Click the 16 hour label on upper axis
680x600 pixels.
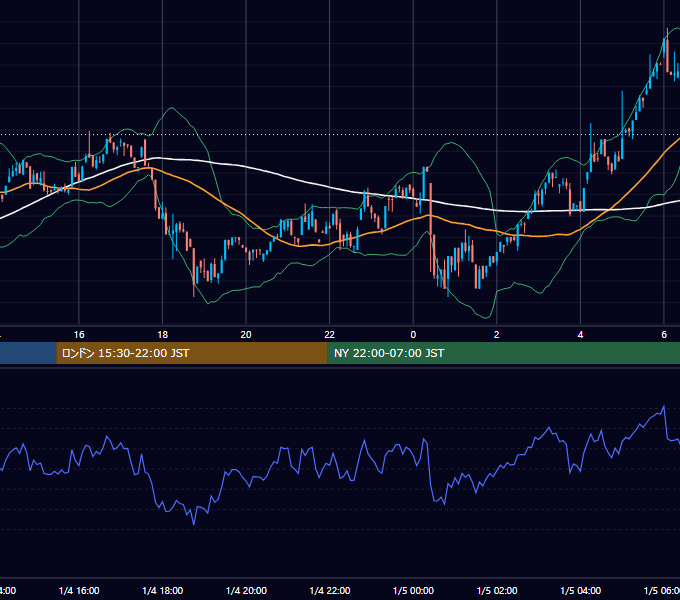tap(79, 335)
